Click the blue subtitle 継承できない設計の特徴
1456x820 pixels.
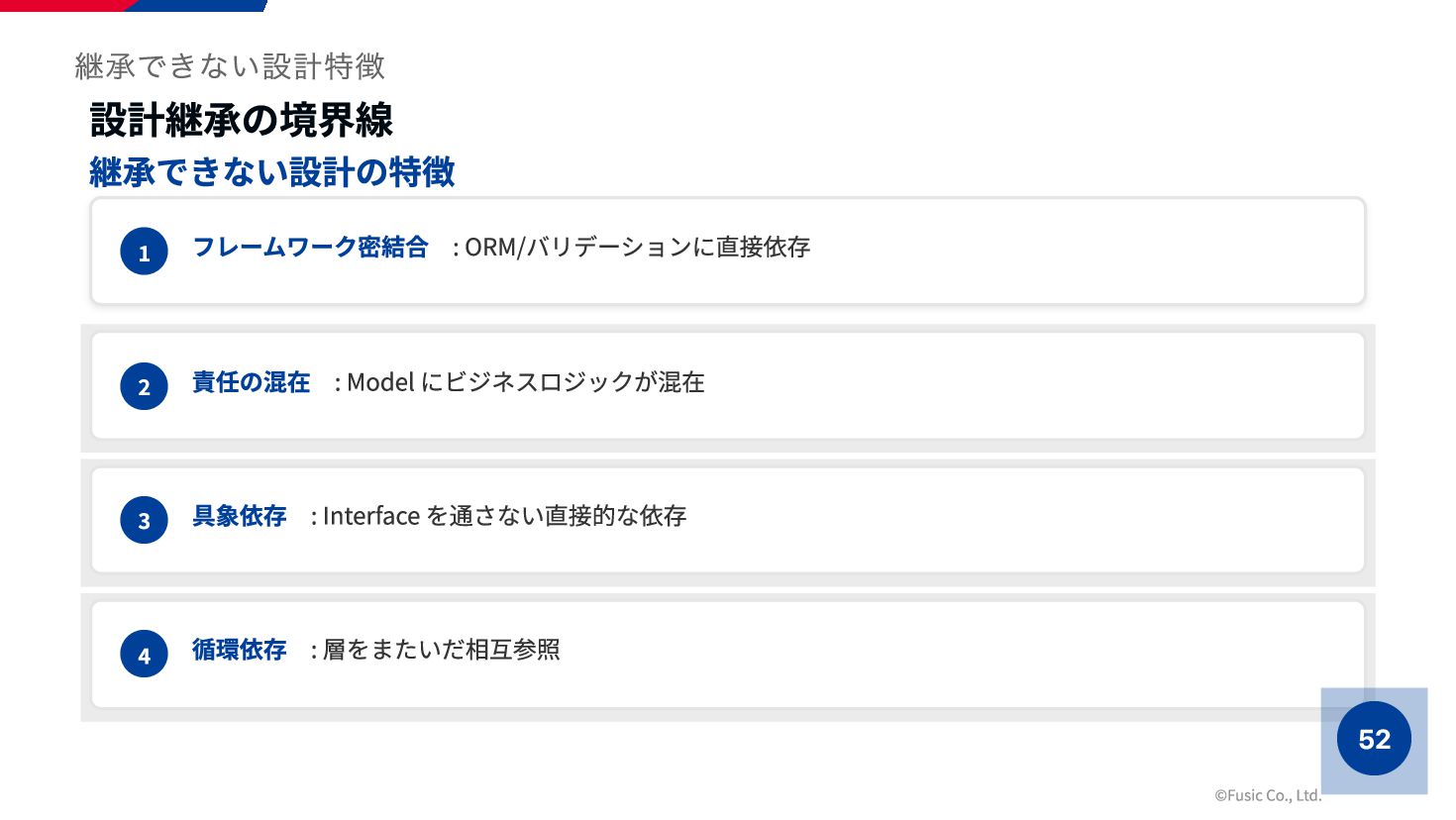point(272,172)
